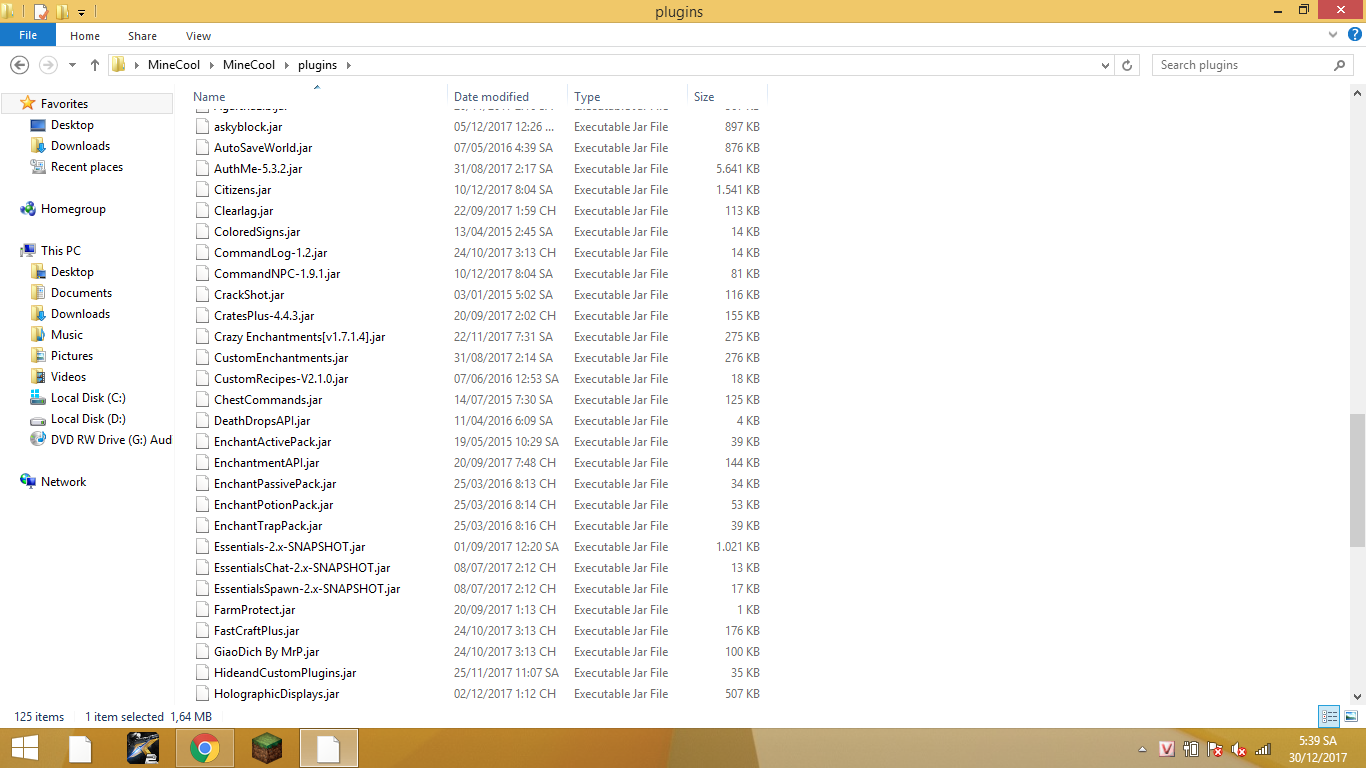This screenshot has height=768, width=1366.
Task: Open the game icon with the number 2 in the taskbar
Action: 143,748
